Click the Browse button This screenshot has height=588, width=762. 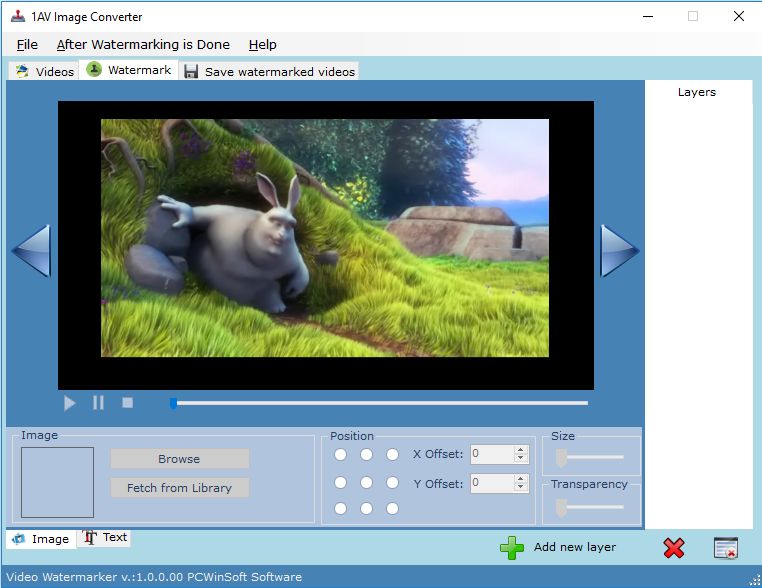[x=179, y=459]
